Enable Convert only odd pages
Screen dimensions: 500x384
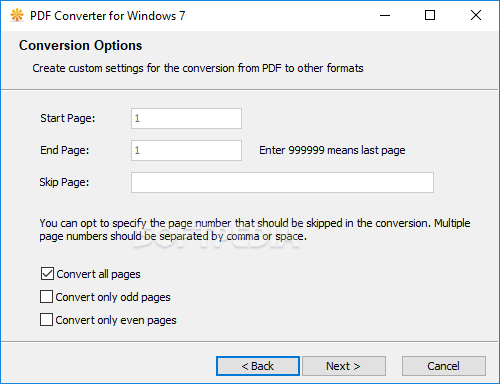(x=46, y=296)
